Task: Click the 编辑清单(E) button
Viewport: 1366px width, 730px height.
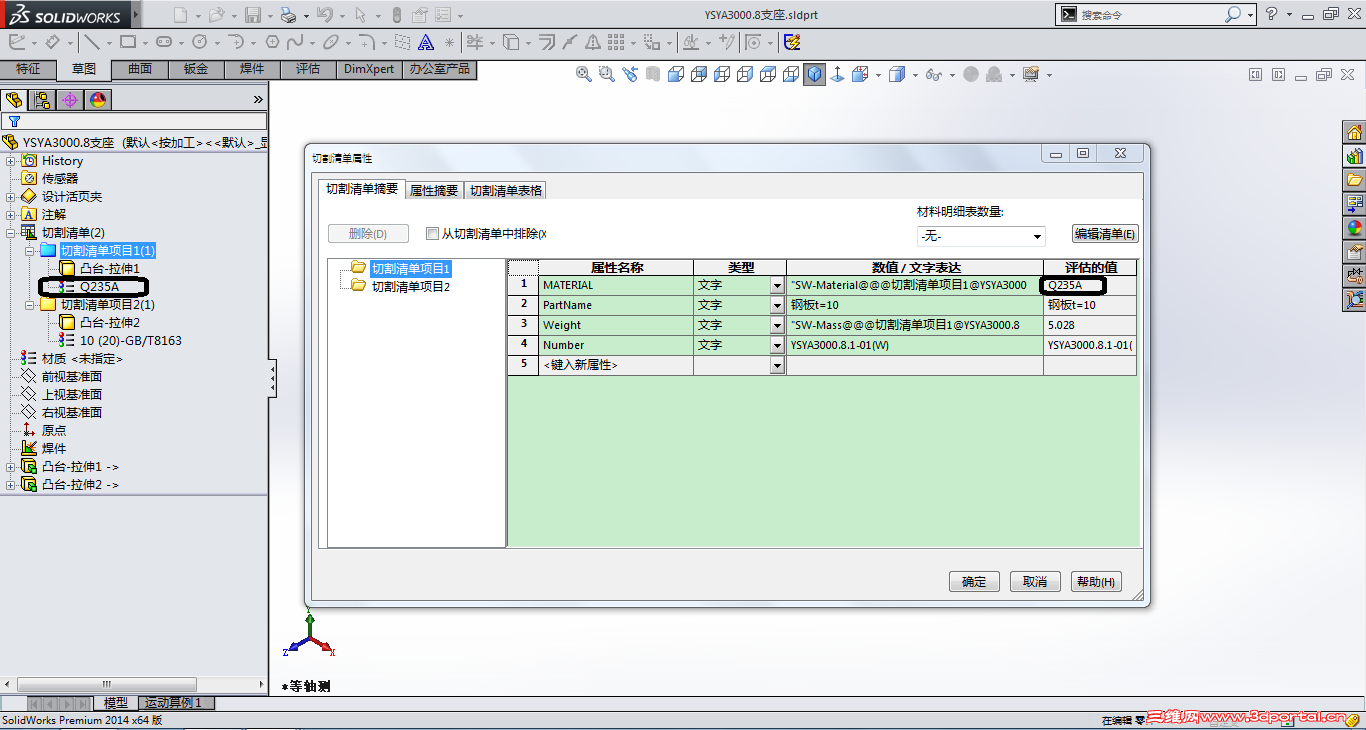Action: point(1105,234)
